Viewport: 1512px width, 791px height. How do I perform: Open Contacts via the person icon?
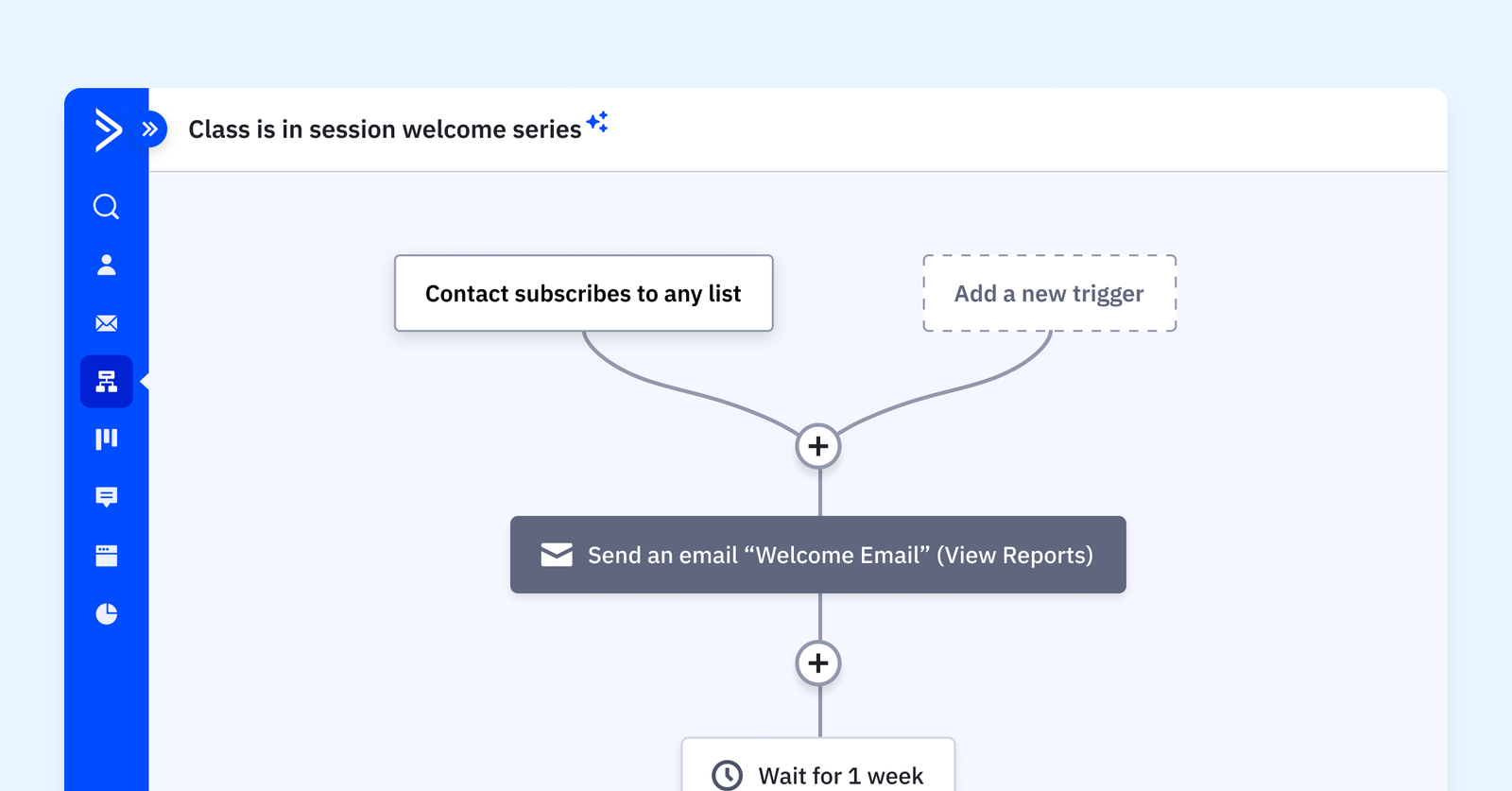click(107, 266)
